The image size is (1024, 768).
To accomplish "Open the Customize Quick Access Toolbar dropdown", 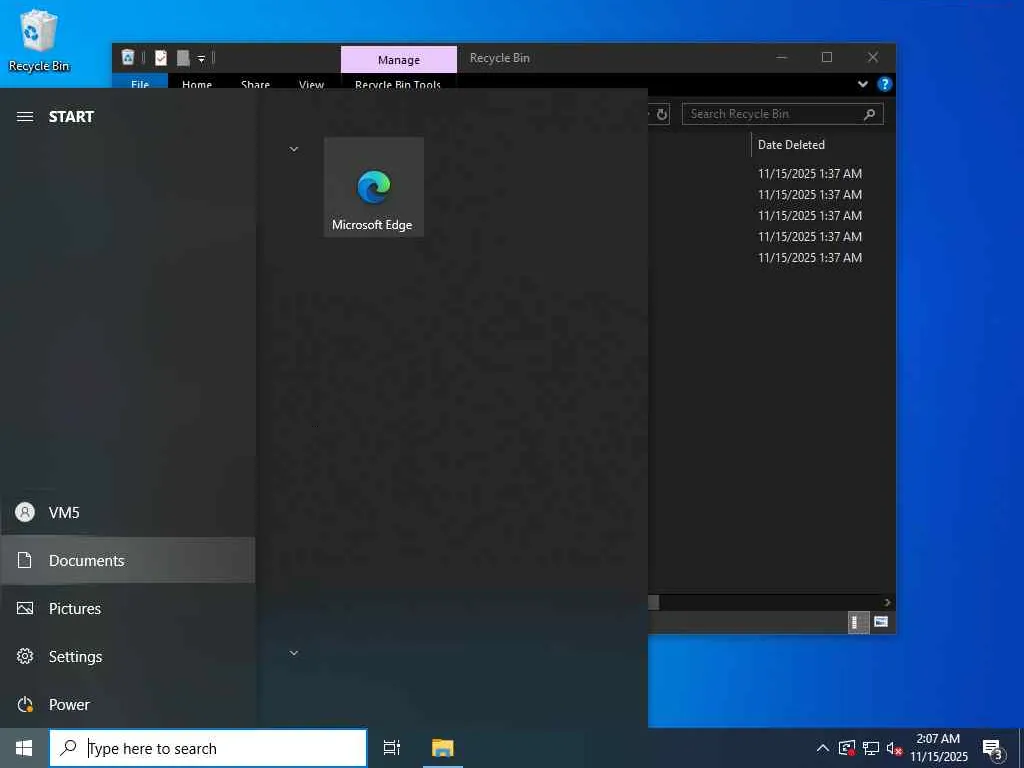I will [x=201, y=59].
